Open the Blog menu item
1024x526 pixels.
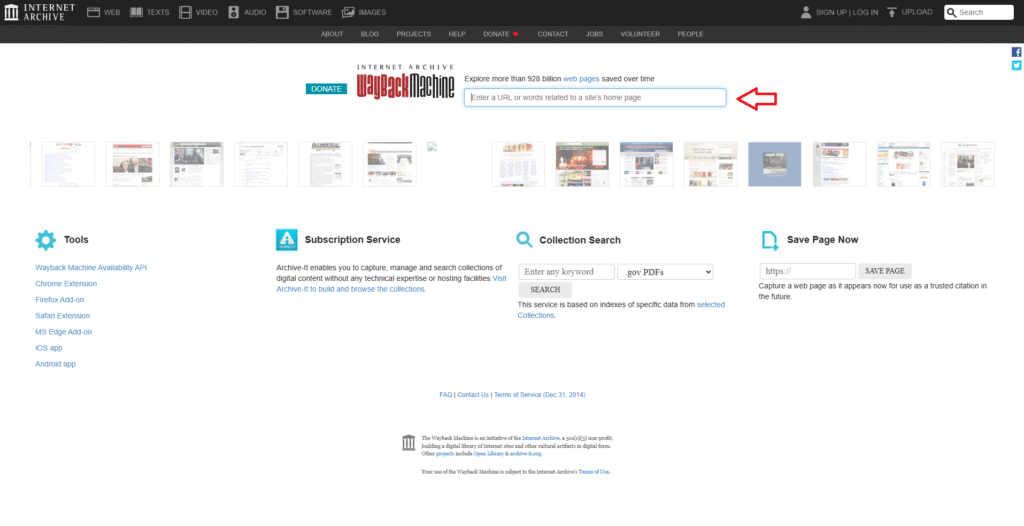(370, 34)
